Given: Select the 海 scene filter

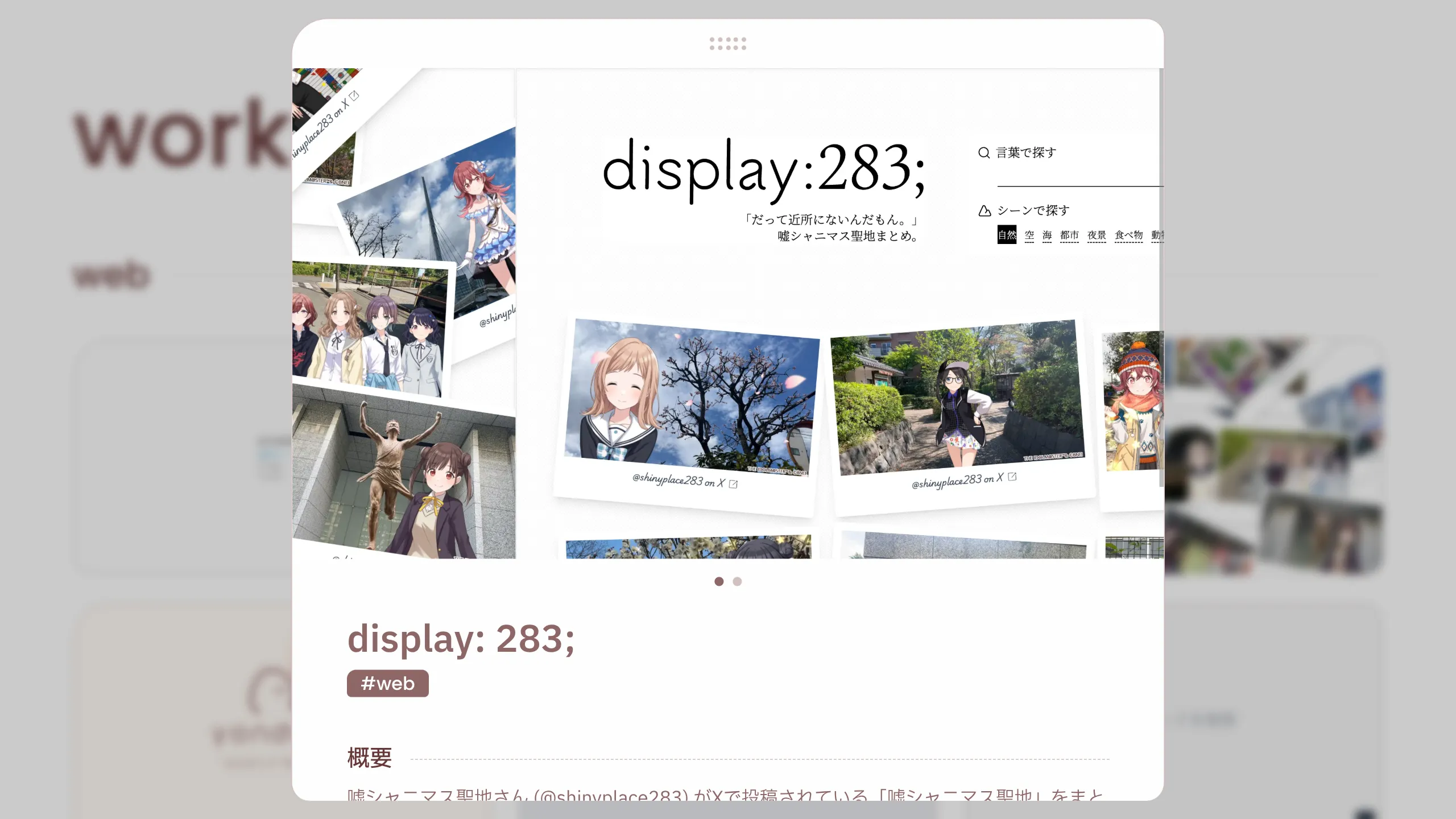Looking at the screenshot, I should click(x=1047, y=235).
